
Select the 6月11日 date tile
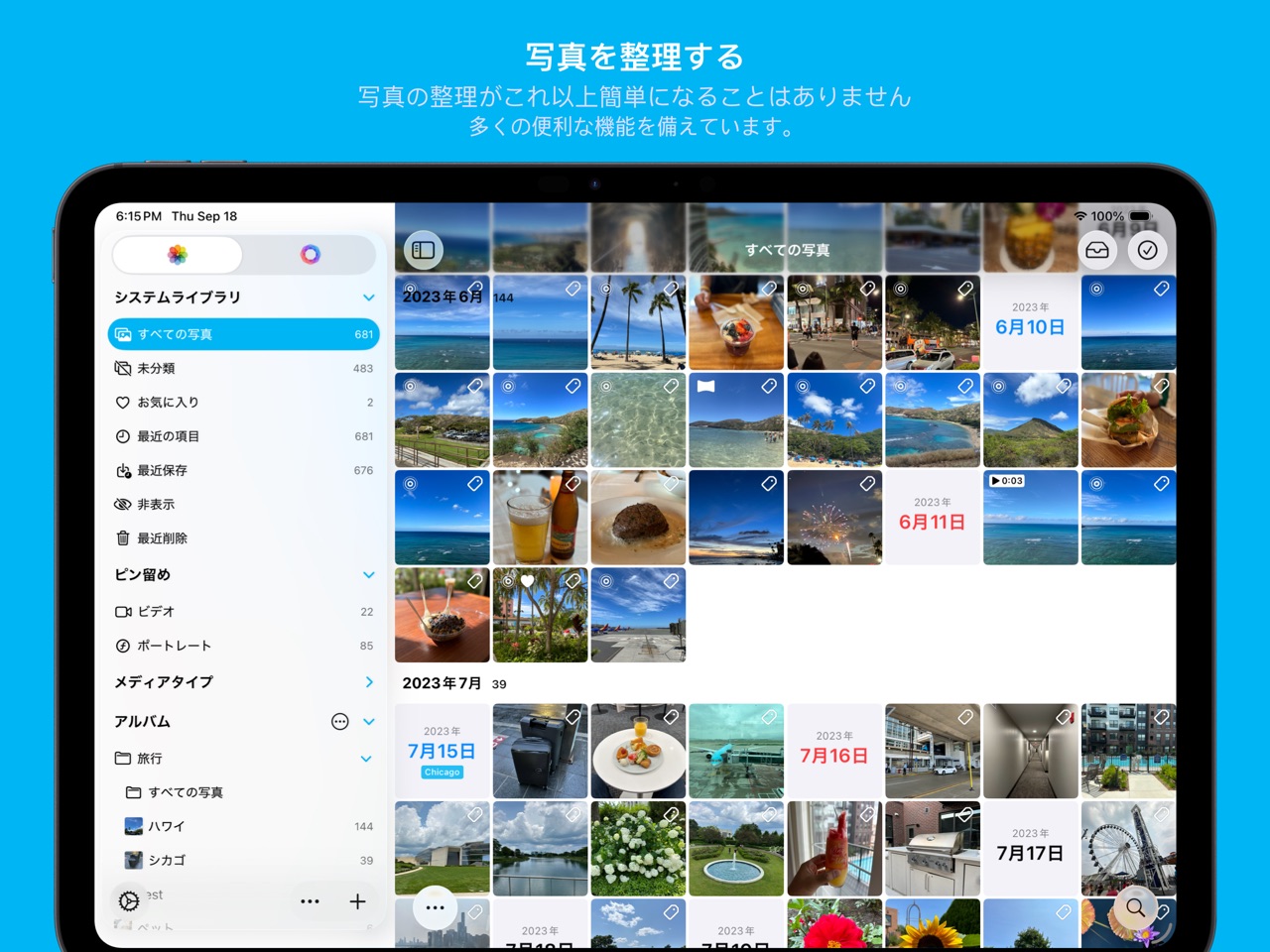[932, 517]
